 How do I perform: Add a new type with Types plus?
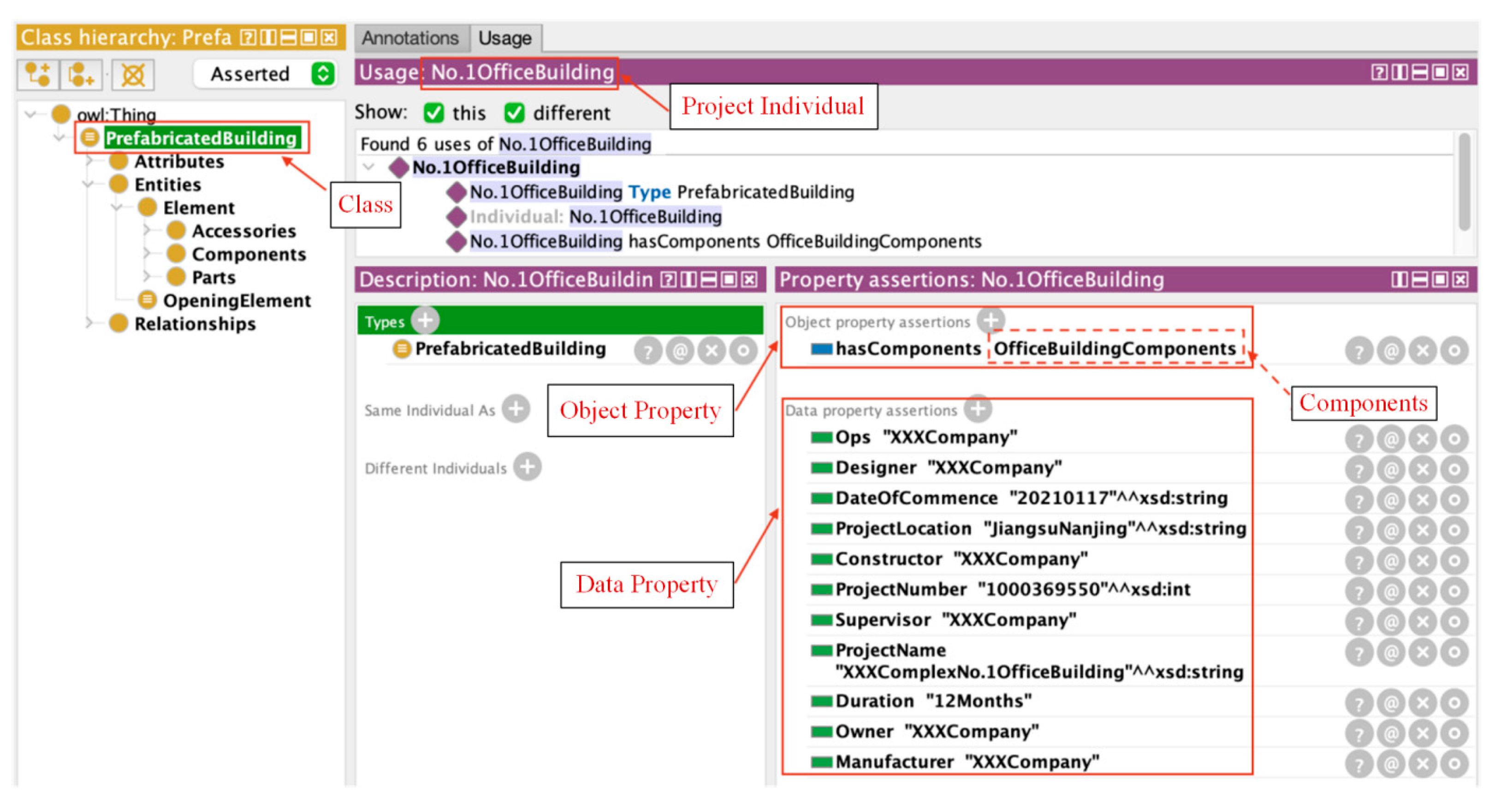tap(425, 320)
